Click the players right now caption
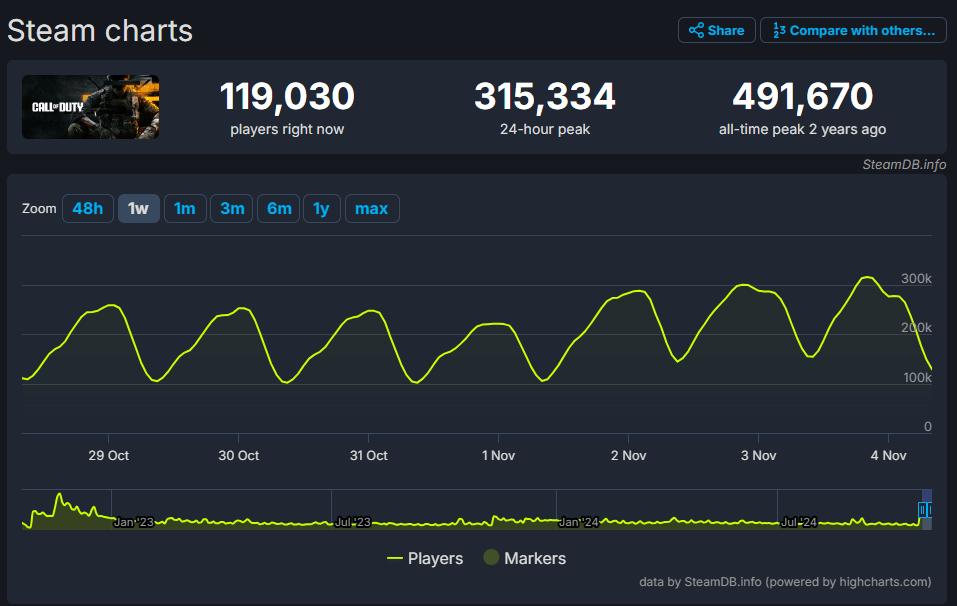The image size is (957, 606). 287,129
